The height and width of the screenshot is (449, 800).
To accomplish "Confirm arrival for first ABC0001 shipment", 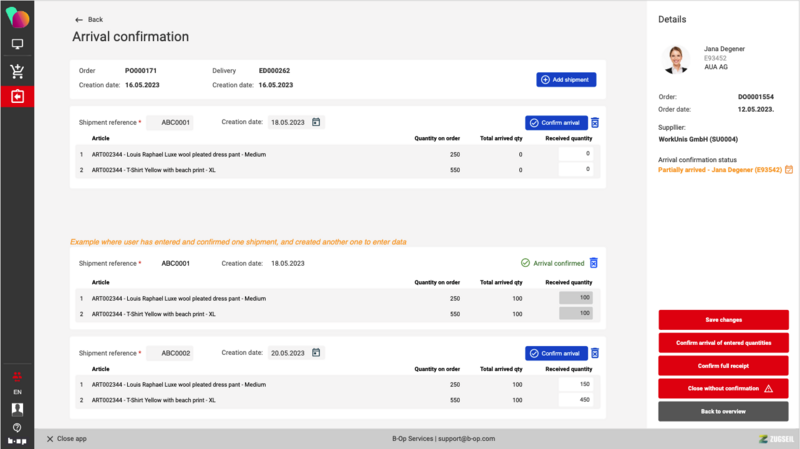I will point(556,123).
